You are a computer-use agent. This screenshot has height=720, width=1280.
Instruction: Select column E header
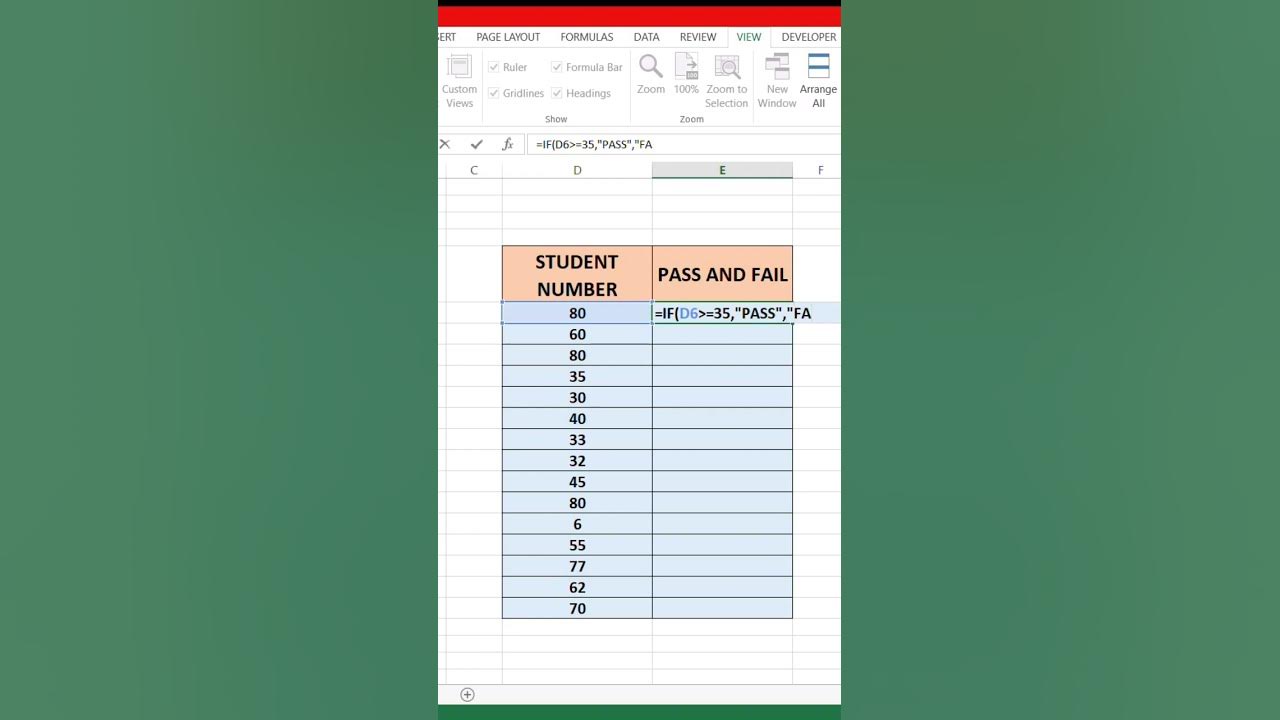722,170
